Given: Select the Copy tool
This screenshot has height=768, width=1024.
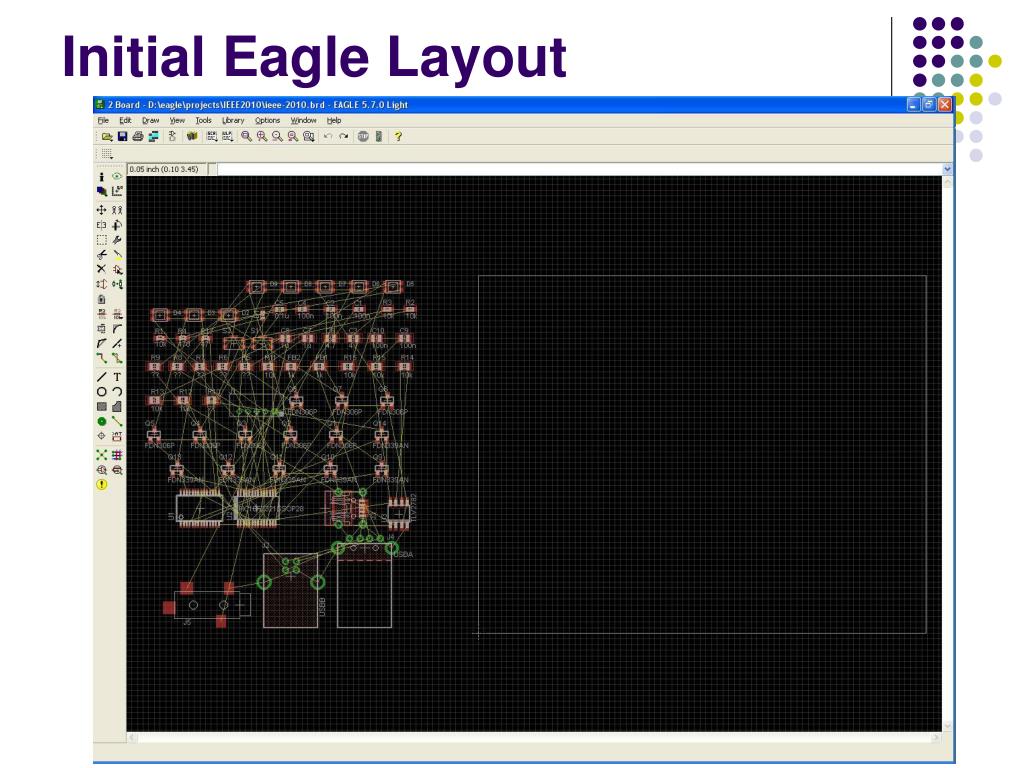Looking at the screenshot, I should click(x=117, y=210).
